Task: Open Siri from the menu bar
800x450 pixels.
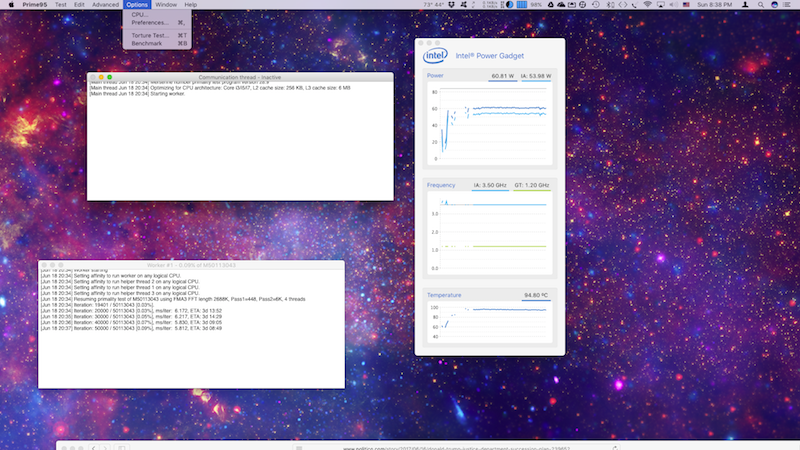Action: coord(774,5)
